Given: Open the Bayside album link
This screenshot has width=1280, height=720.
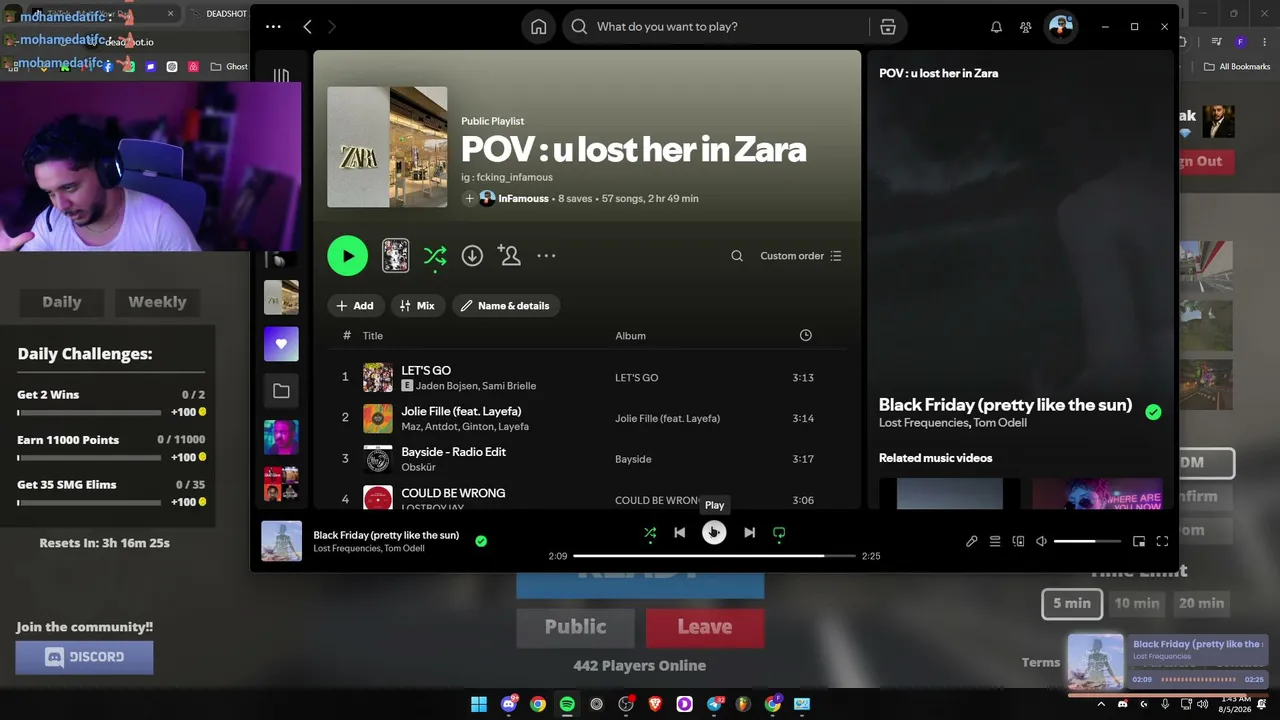Looking at the screenshot, I should pos(633,459).
